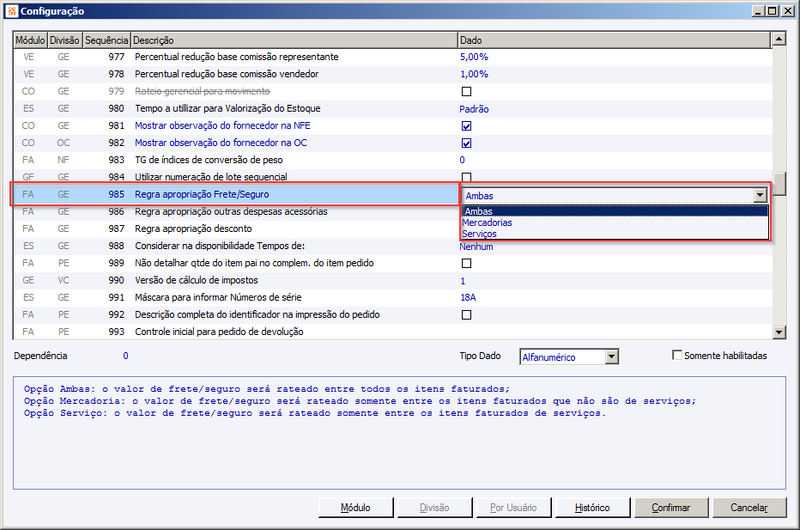Close the Configuração window
Viewport: 800px width, 530px height.
click(x=787, y=11)
